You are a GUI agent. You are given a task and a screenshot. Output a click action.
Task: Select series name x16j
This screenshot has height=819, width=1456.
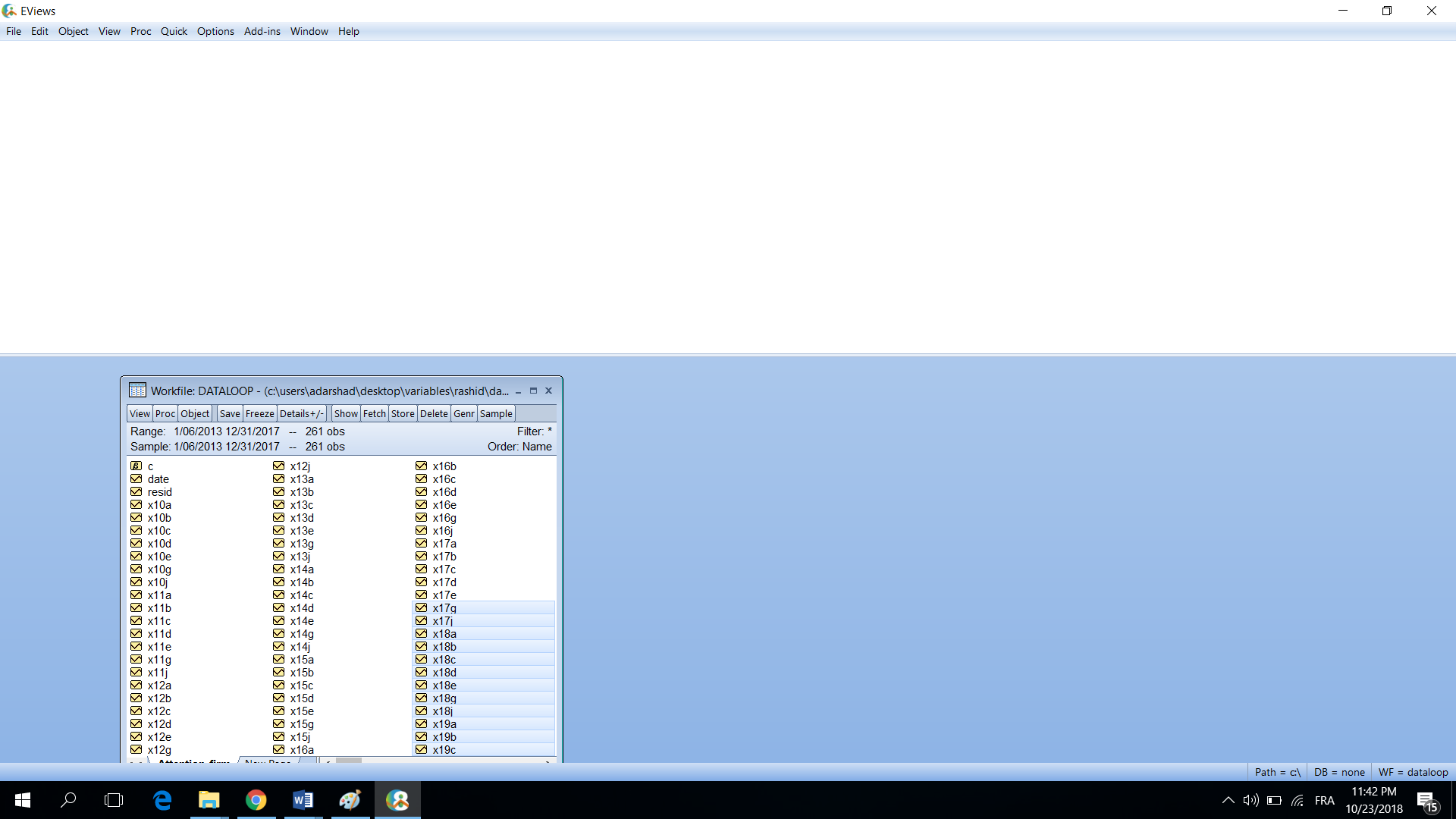pos(443,530)
